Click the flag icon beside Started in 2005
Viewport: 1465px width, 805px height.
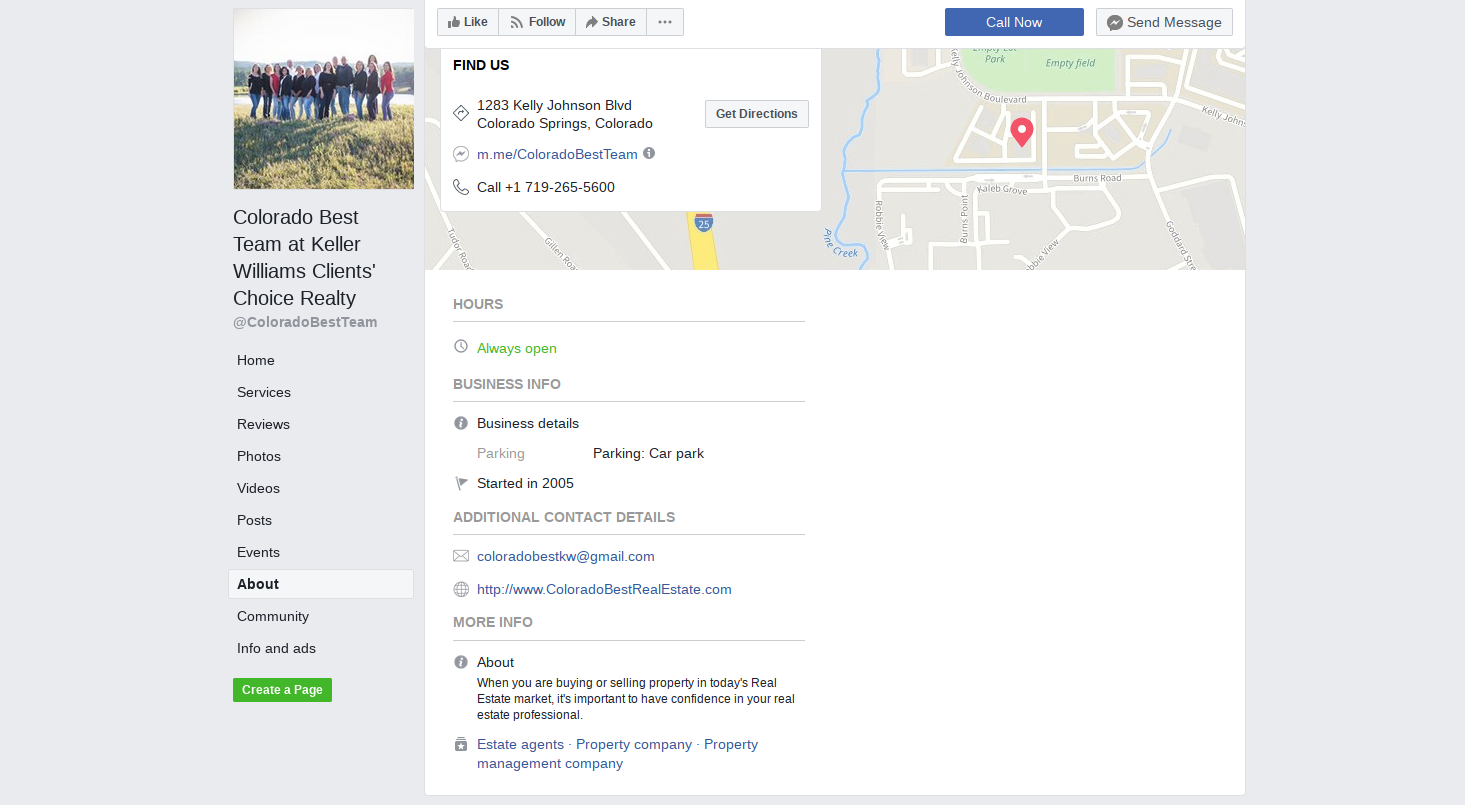[x=461, y=483]
